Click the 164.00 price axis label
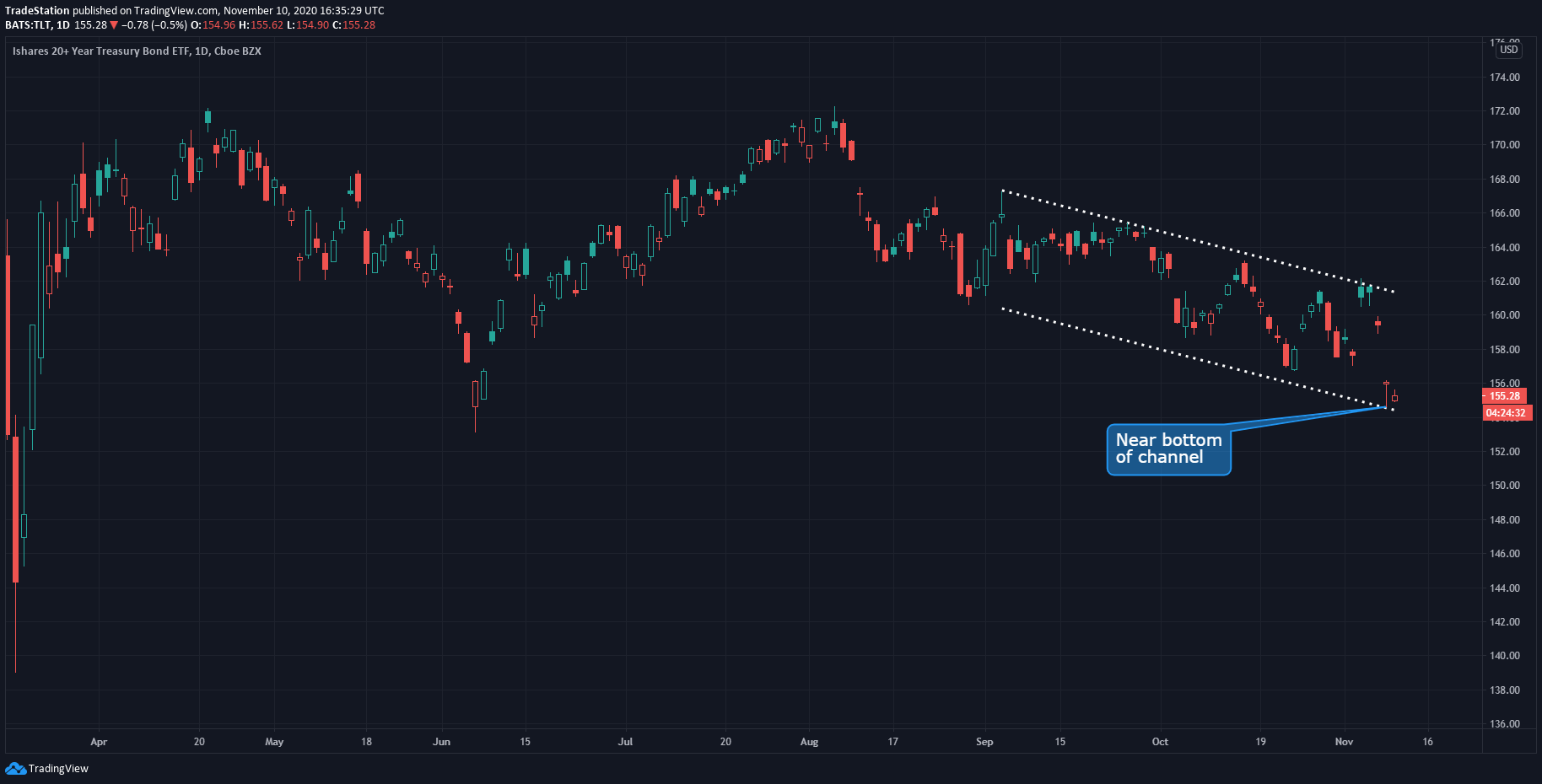 pos(1504,248)
